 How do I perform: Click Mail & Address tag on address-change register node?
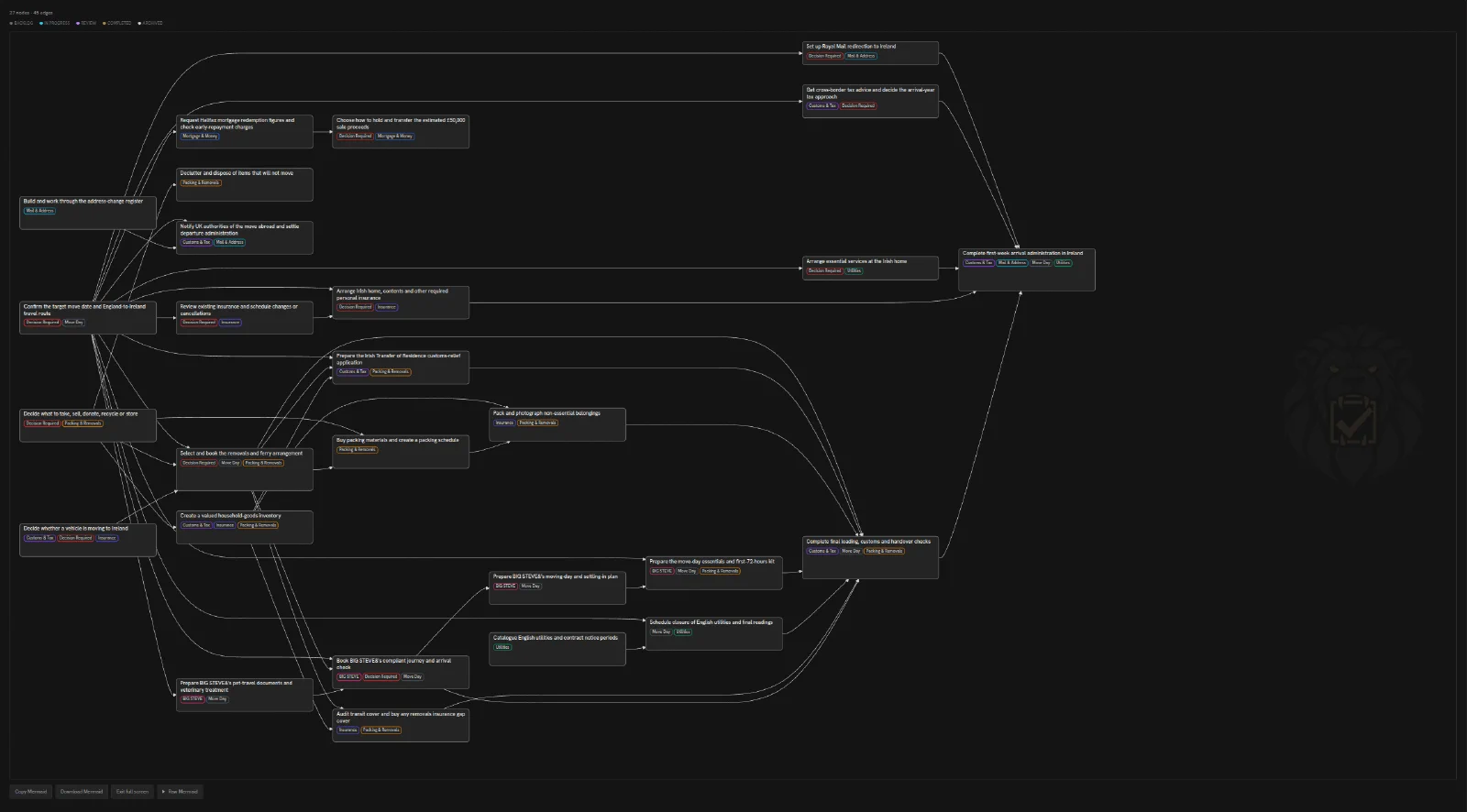coord(39,211)
